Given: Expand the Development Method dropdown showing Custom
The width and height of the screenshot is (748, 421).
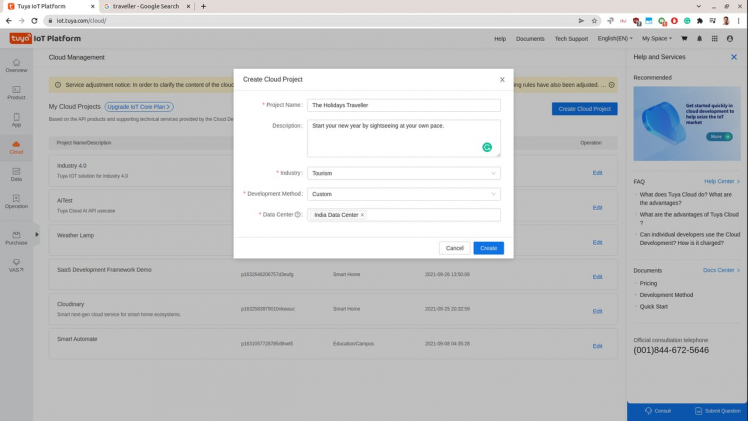Looking at the screenshot, I should [403, 194].
